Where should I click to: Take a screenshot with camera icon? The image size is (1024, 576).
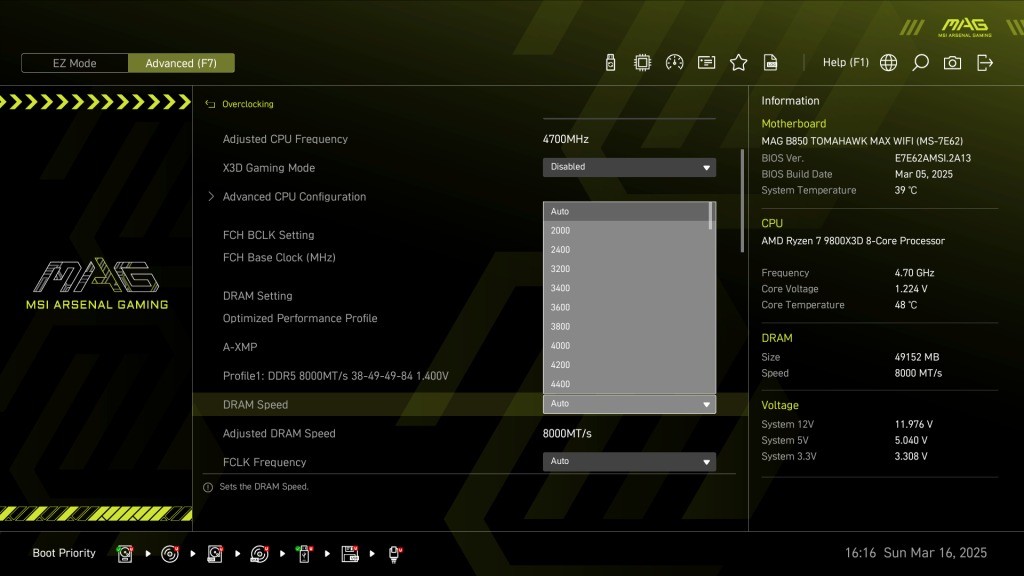pos(952,63)
